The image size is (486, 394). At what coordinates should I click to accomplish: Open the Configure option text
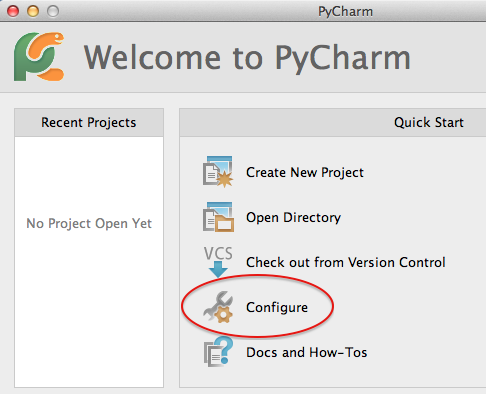277,308
